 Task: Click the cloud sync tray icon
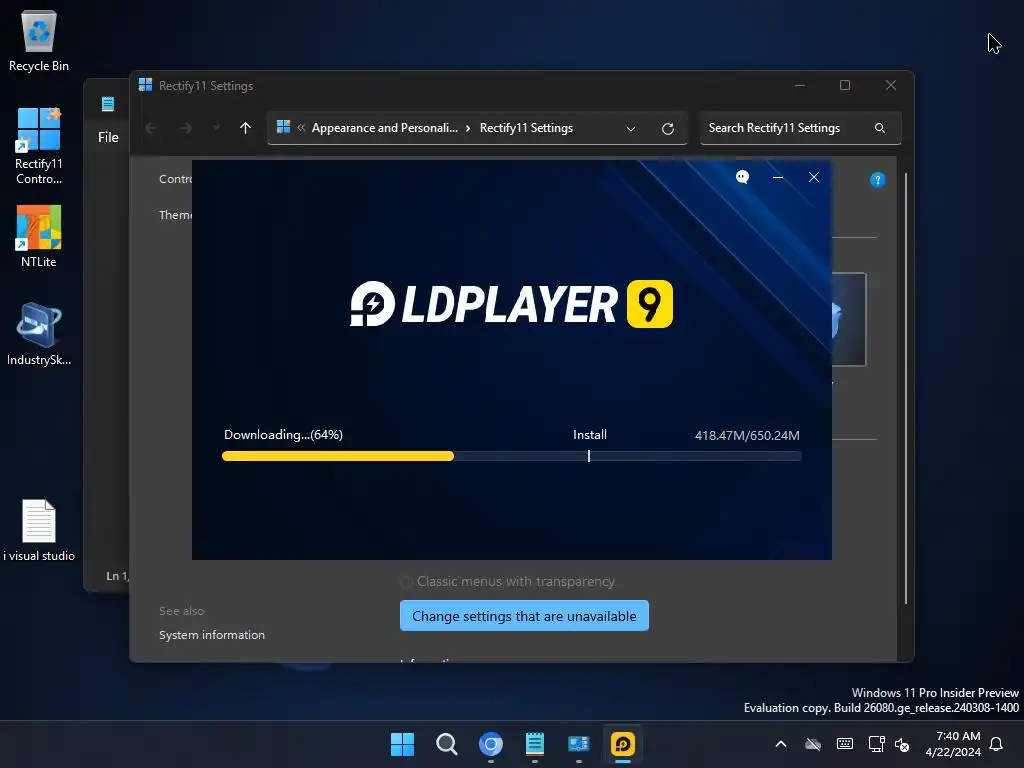(812, 744)
